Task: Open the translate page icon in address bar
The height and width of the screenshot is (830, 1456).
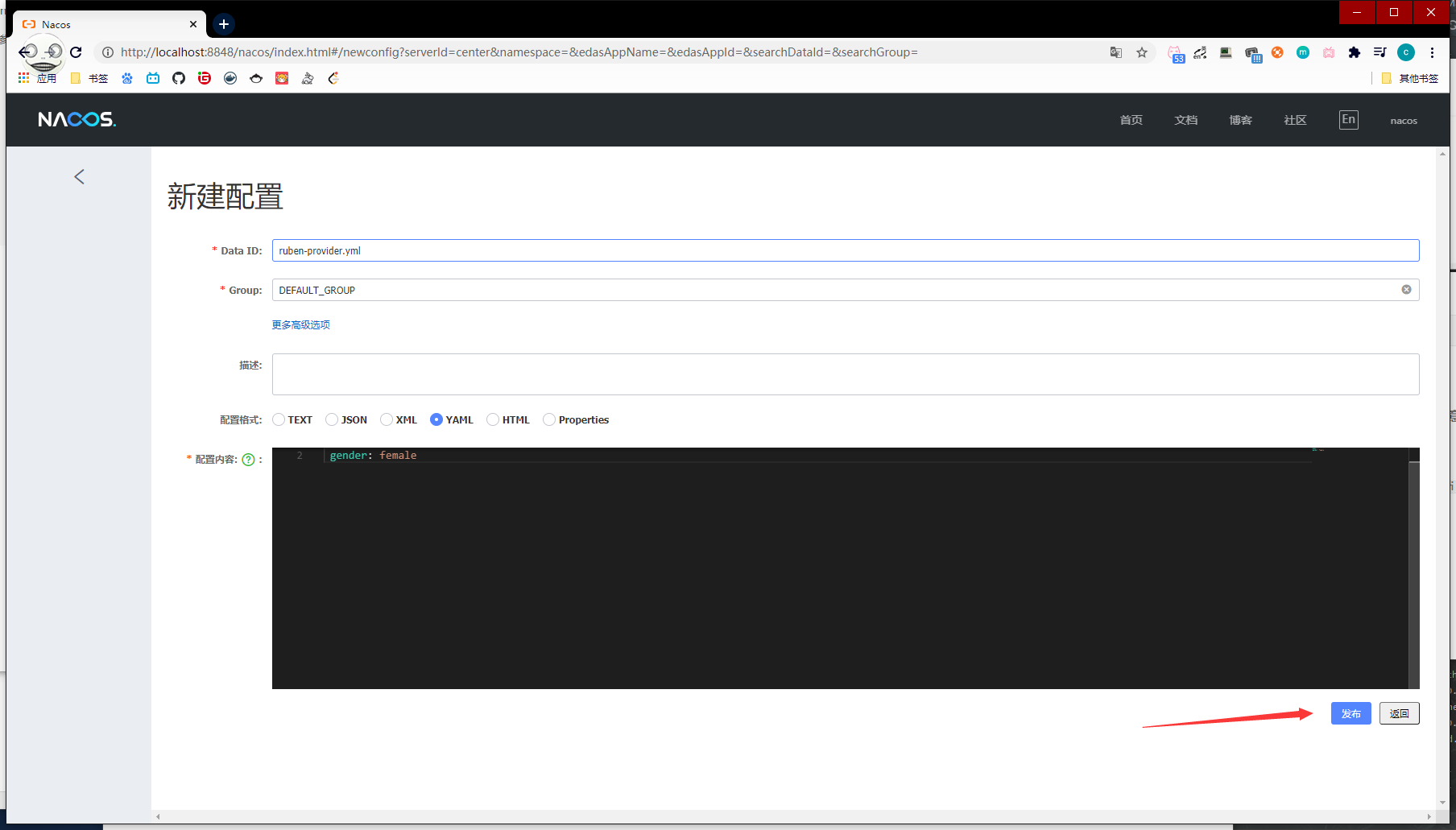Action: (x=1116, y=52)
